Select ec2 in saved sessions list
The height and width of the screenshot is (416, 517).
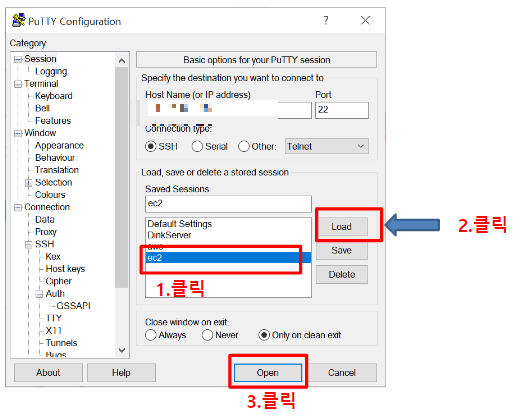228,258
